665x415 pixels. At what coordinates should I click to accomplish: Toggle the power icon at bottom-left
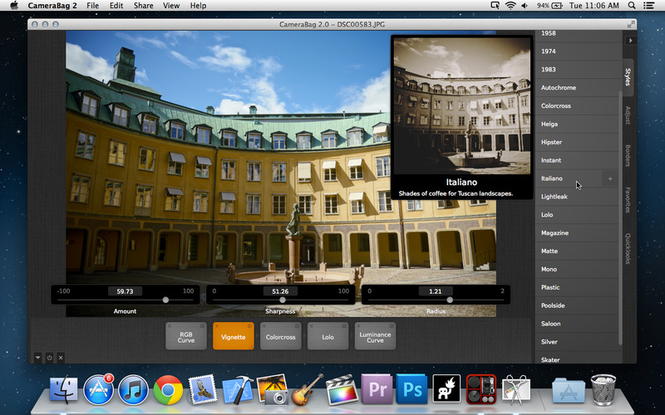pyautogui.click(x=49, y=357)
